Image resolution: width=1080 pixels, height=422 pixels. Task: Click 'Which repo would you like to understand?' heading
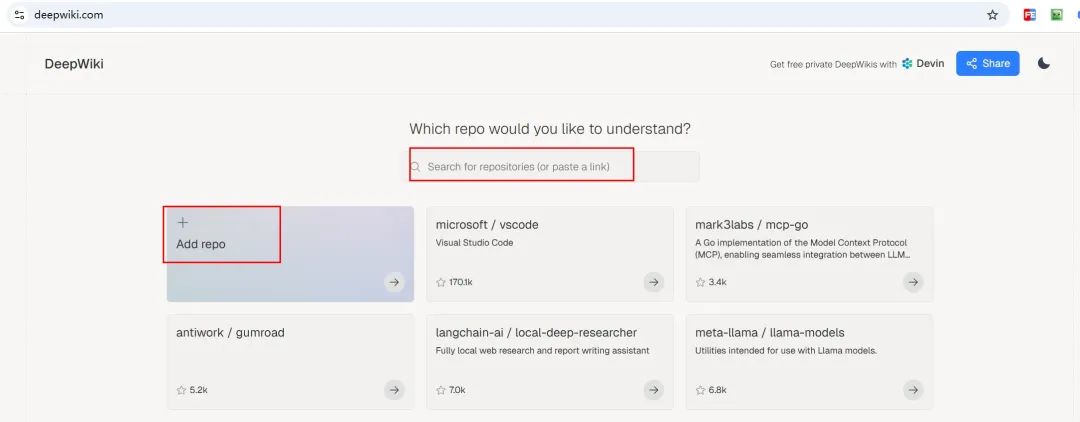tap(550, 129)
